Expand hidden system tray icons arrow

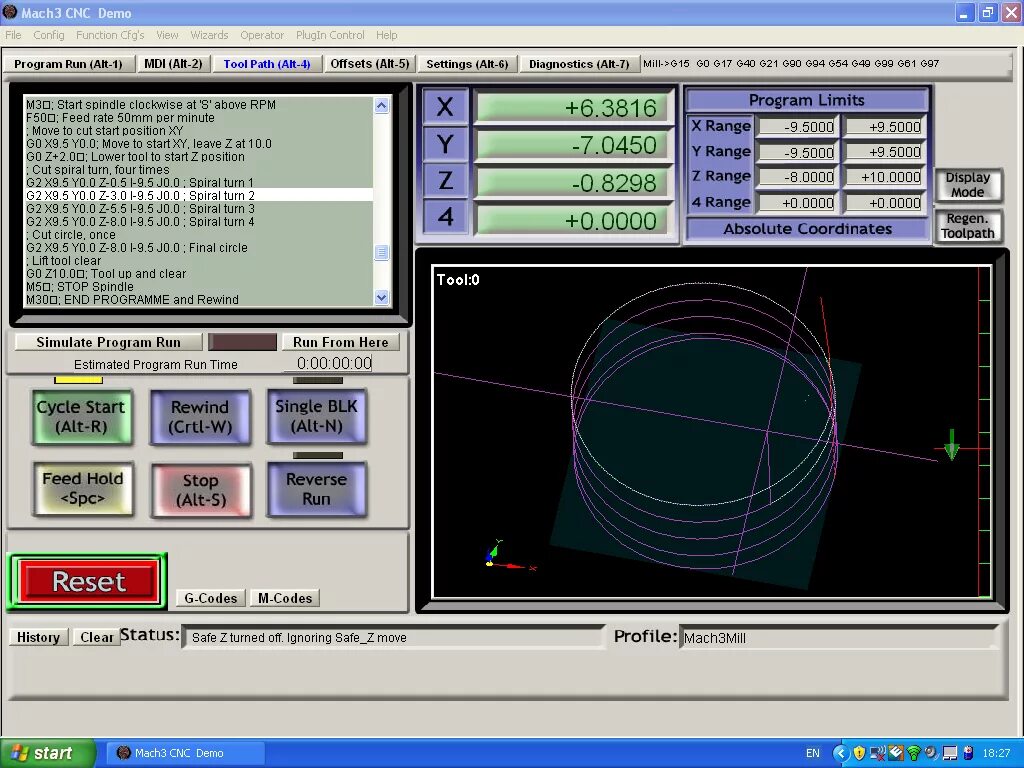[x=841, y=753]
